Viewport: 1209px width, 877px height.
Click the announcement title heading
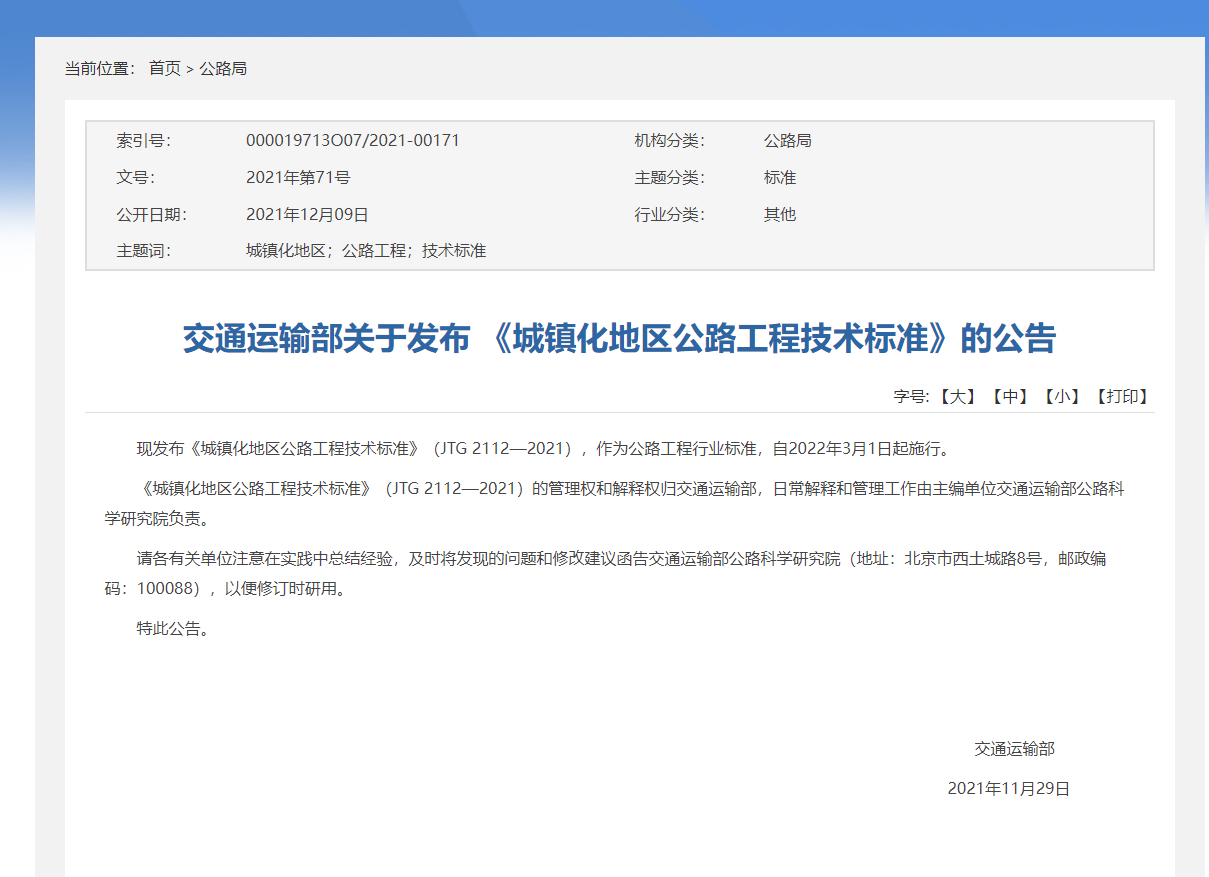pyautogui.click(x=619, y=339)
